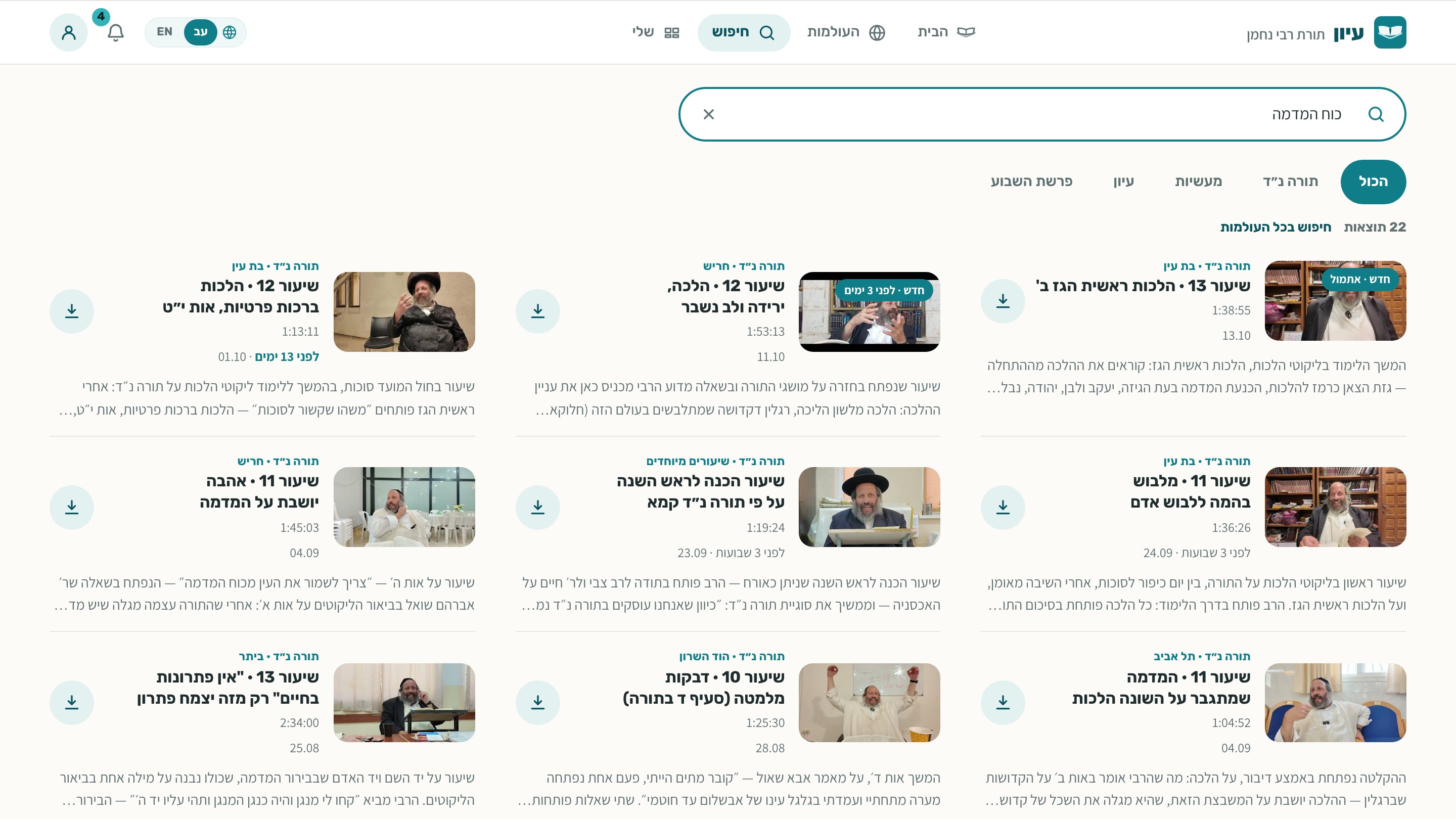Open thumbnail of שיעור 11 אהבה
This screenshot has width=1456, height=819.
[404, 507]
